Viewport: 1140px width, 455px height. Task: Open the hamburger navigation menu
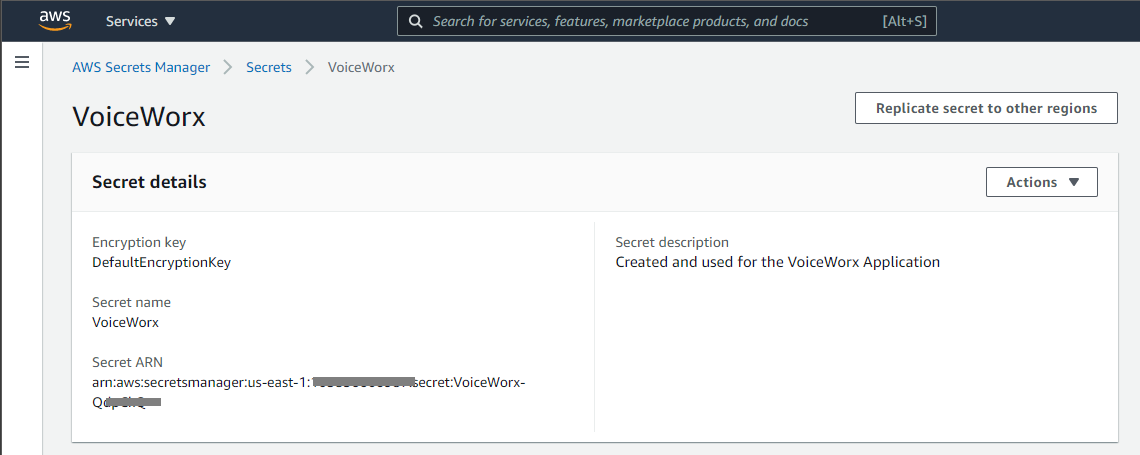[x=21, y=63]
